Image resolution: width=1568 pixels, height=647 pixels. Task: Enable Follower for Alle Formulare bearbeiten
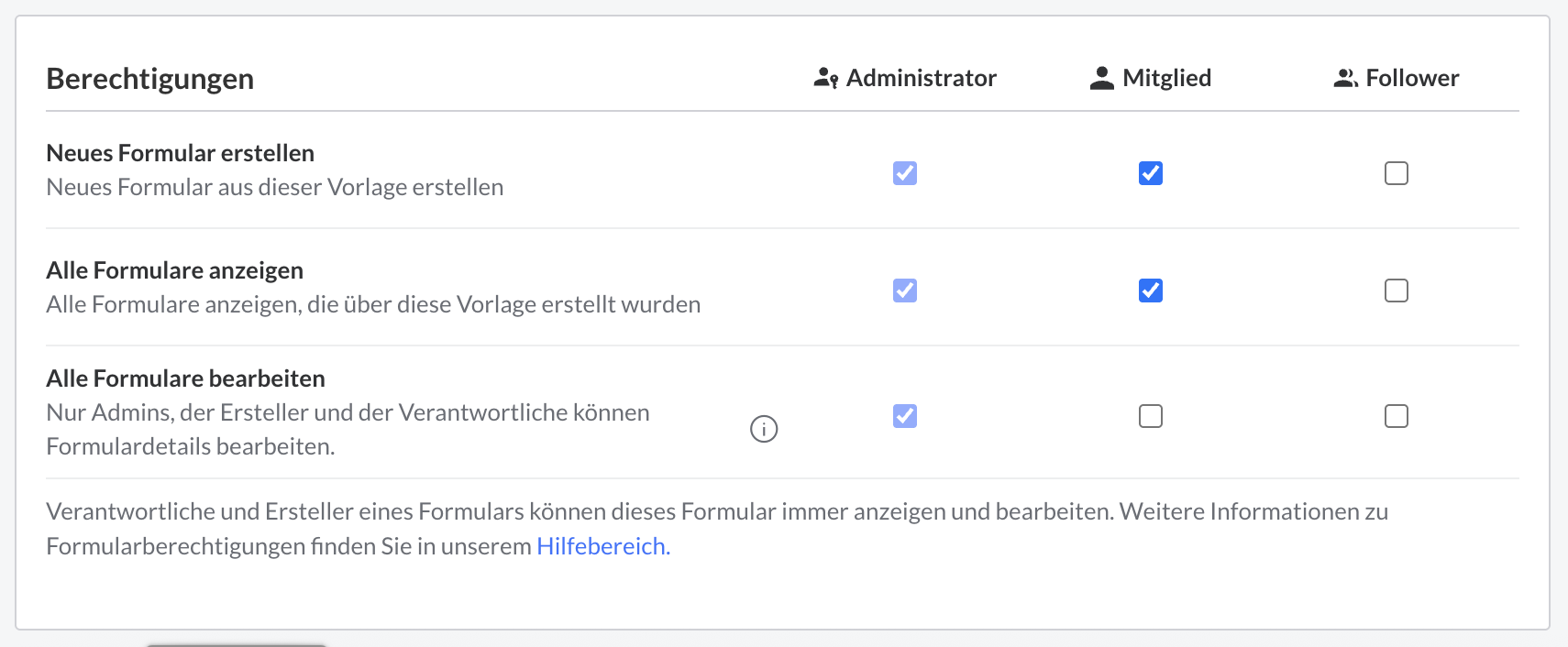[1397, 416]
